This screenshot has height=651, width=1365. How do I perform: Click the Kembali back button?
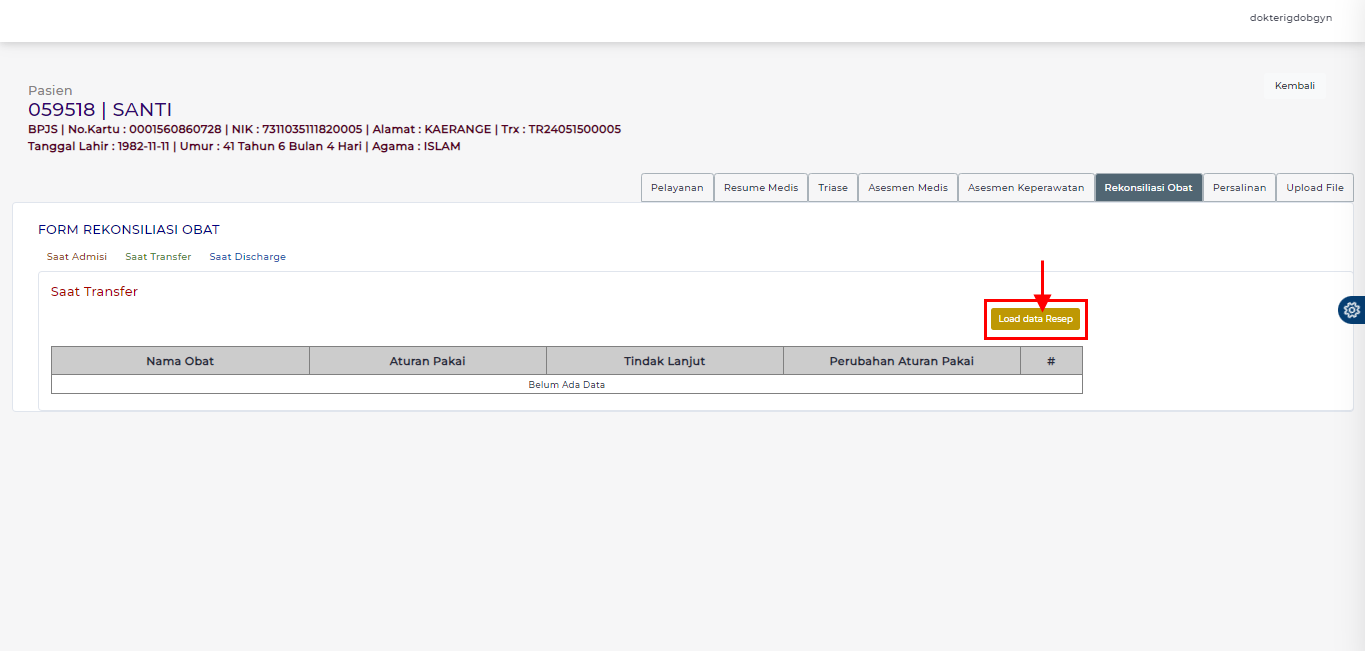1294,86
